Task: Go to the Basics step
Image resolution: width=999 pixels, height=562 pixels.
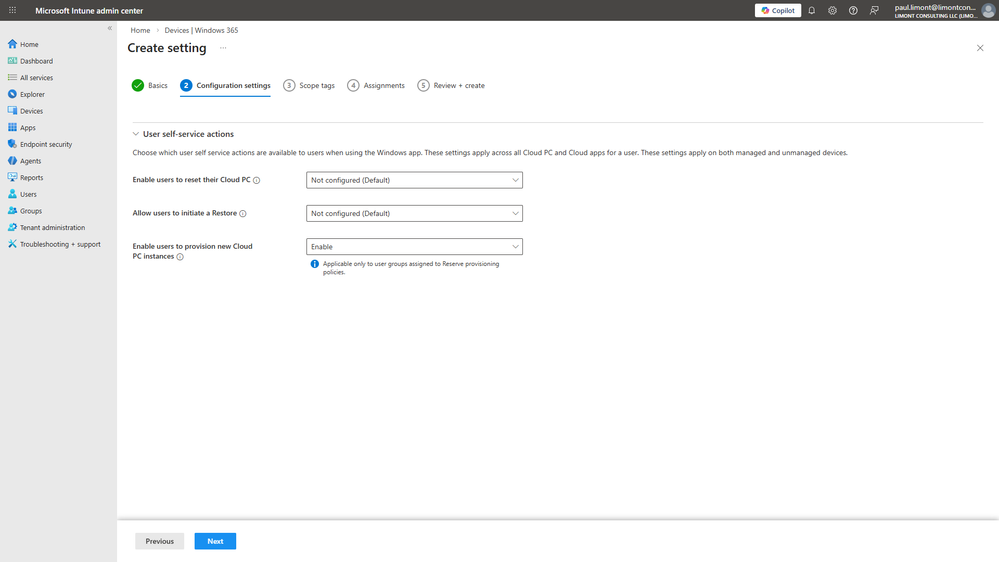Action: 150,85
